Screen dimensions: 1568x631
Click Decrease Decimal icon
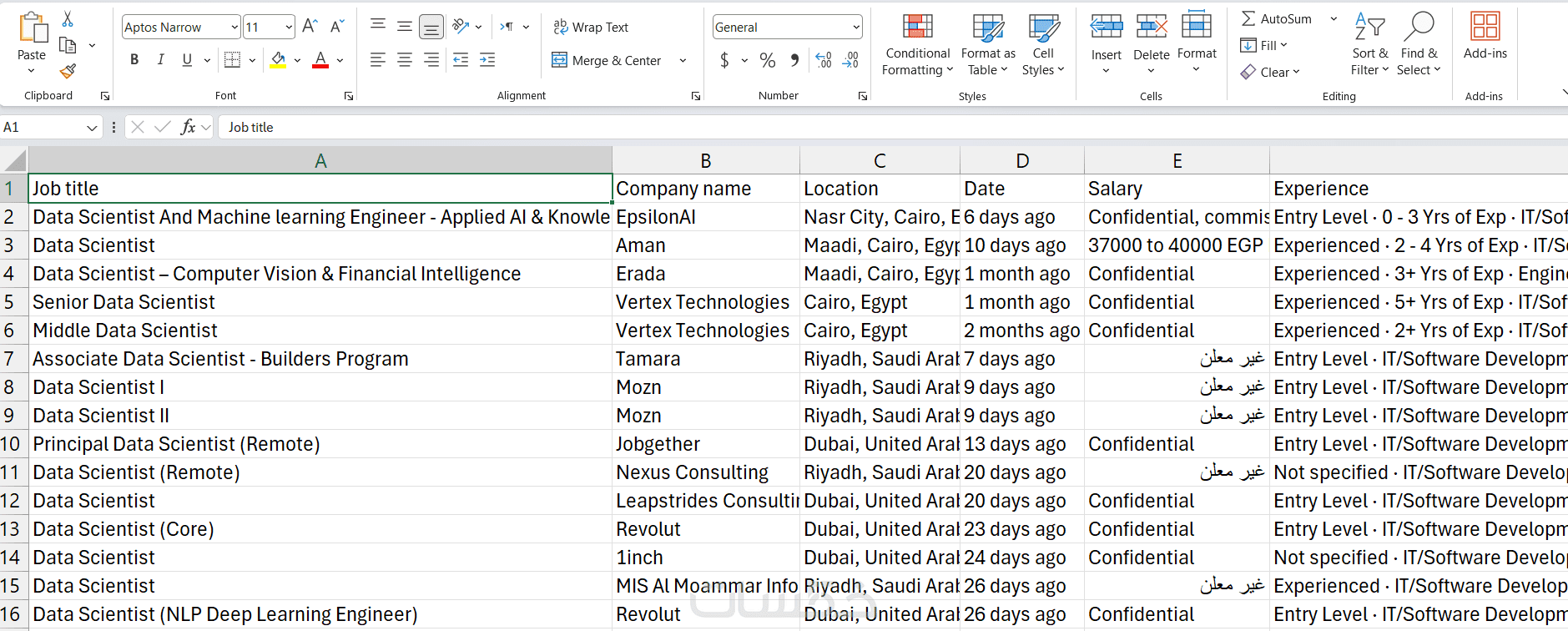850,60
